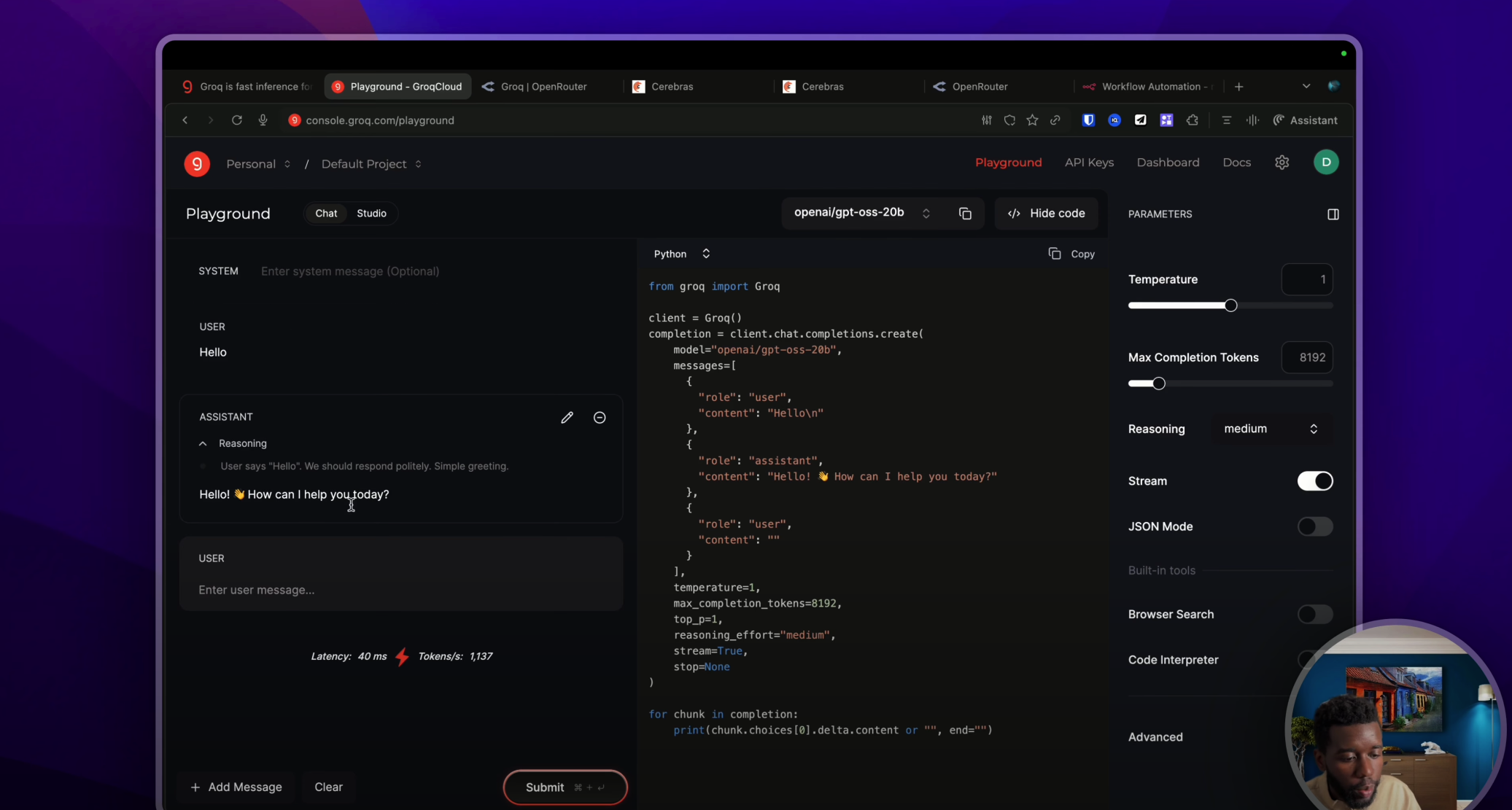Copy the model ID next to openai/gpt-oss-20b
The height and width of the screenshot is (810, 1512).
tap(965, 214)
